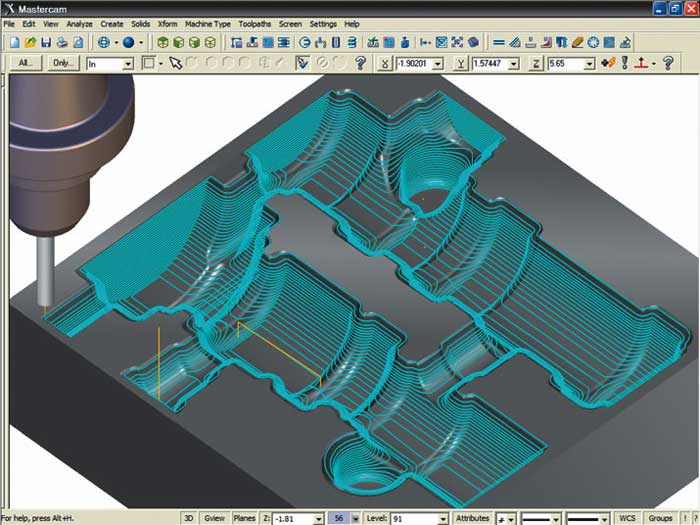Click the WCS button

pos(627,518)
